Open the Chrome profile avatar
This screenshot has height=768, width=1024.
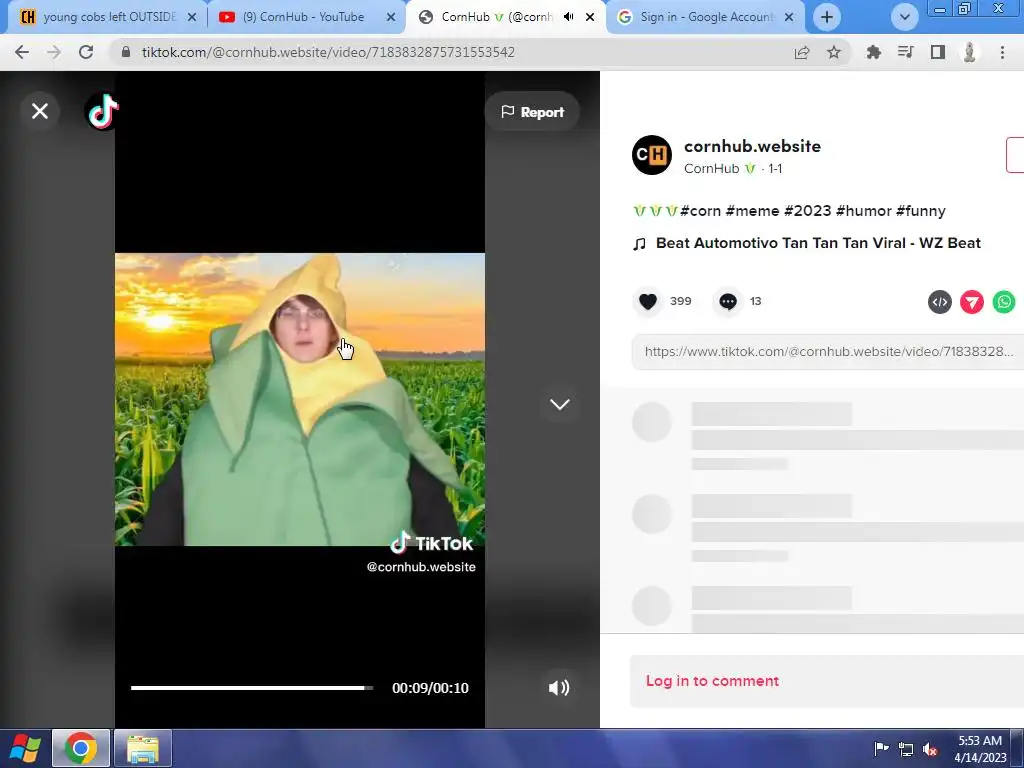click(x=970, y=52)
